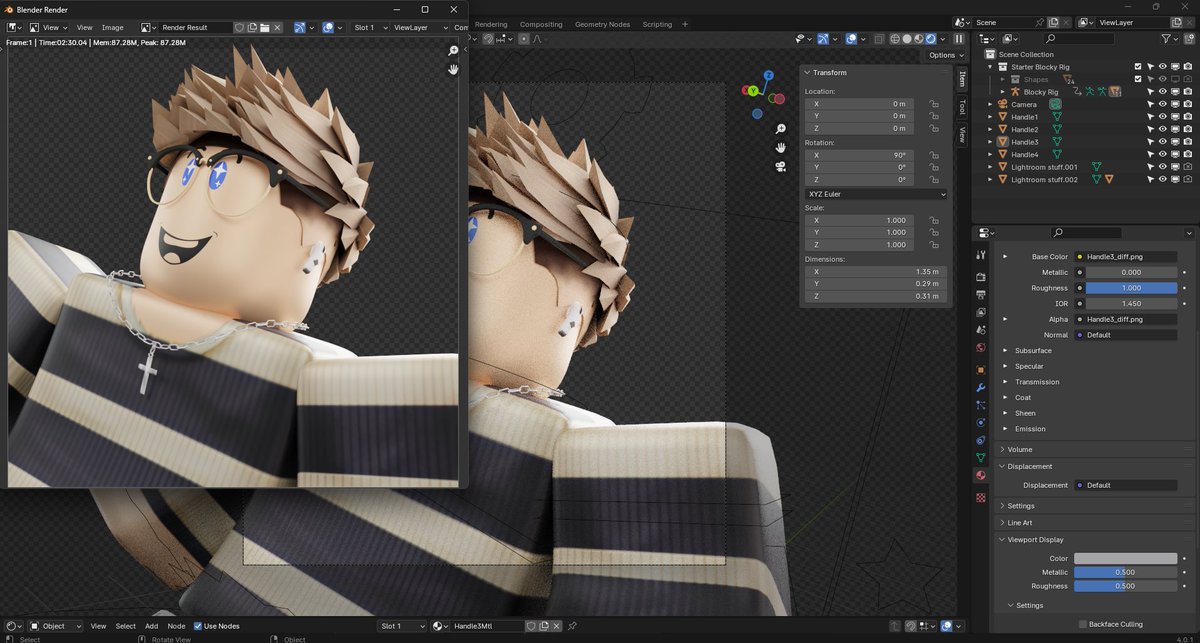Viewport: 1200px width, 643px height.
Task: Click the properties editor search field
Action: coord(1085,232)
